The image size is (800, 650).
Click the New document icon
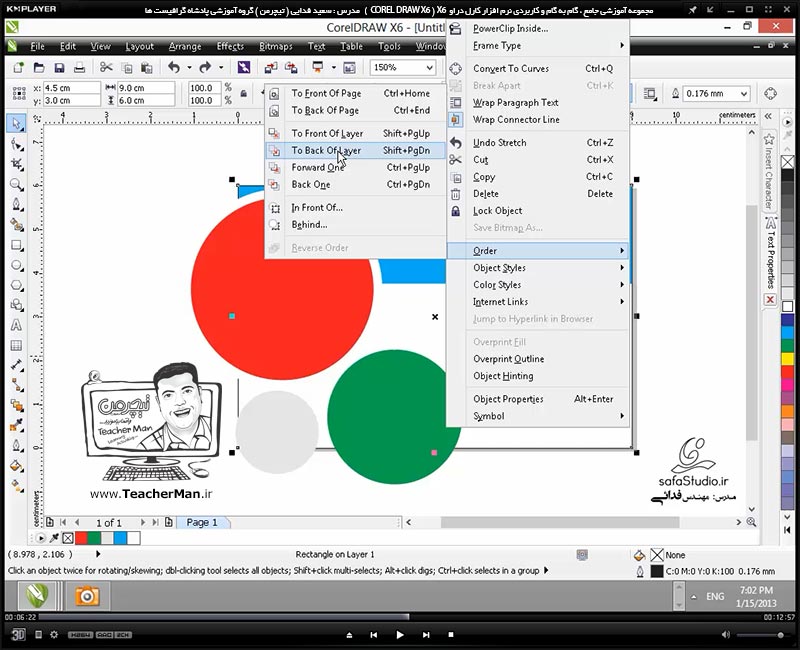click(x=19, y=67)
